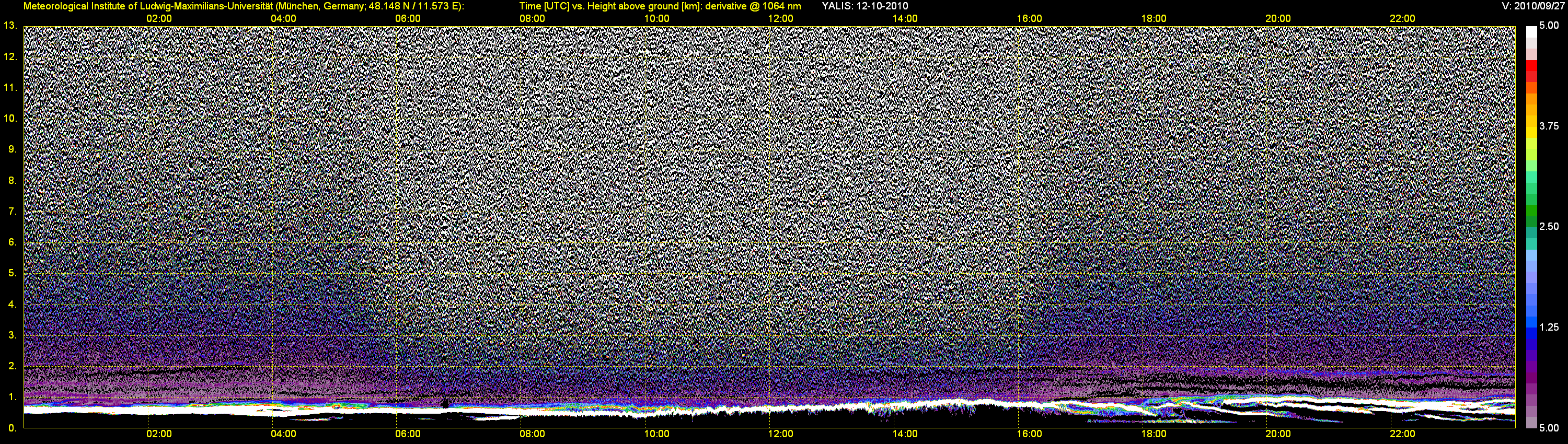Click the 08:00 label on the bottom time axis
The image size is (1568, 444).
(x=532, y=434)
